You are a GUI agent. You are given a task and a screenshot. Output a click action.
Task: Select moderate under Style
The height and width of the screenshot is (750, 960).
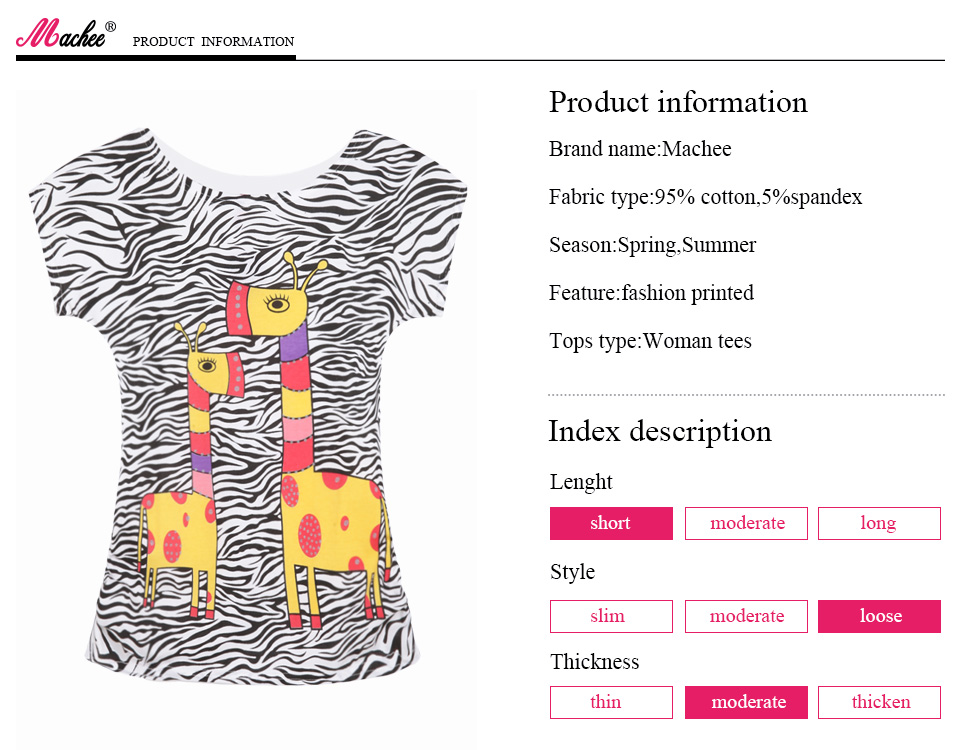click(x=746, y=616)
